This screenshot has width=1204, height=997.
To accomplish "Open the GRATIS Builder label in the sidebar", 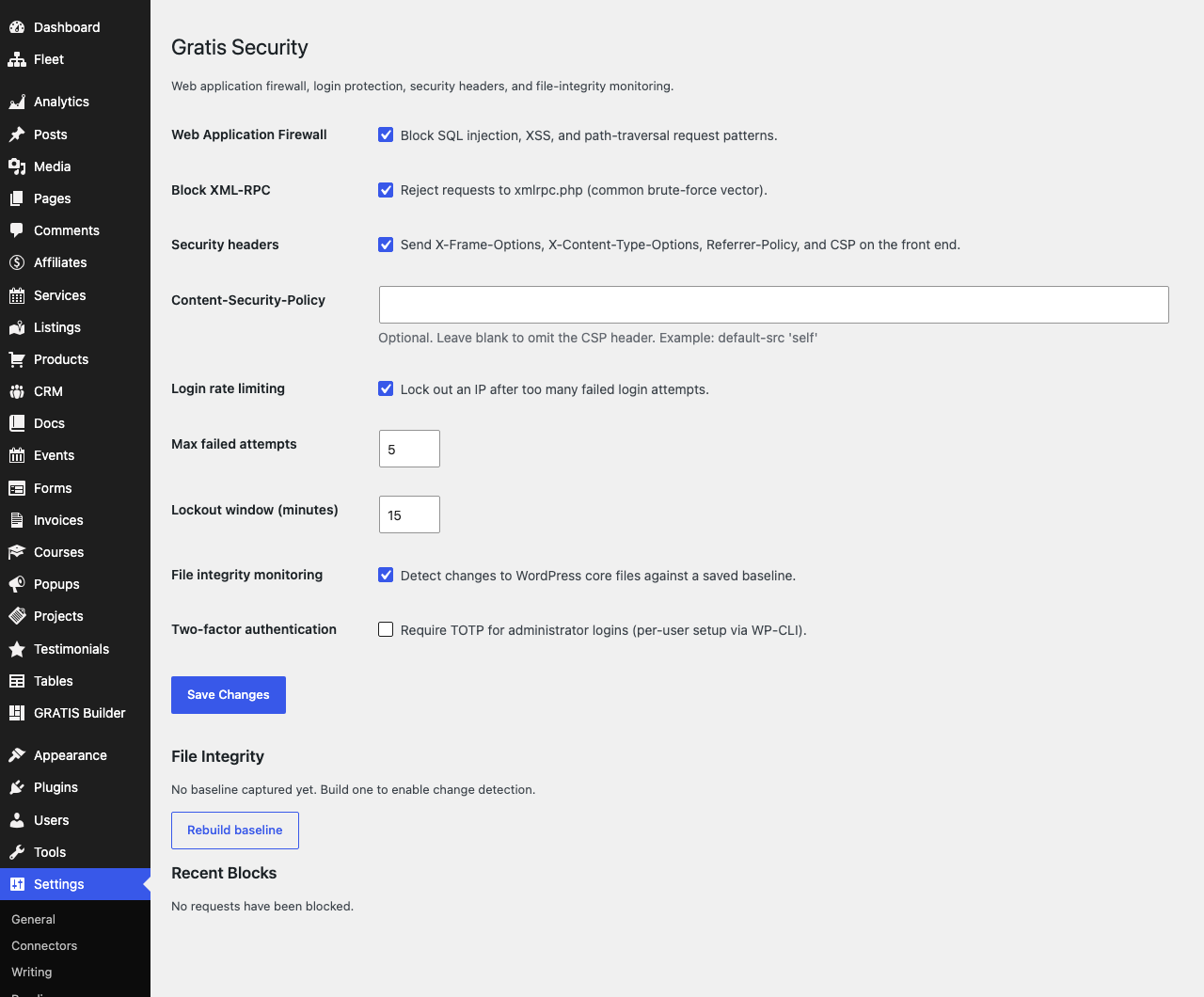I will [80, 713].
